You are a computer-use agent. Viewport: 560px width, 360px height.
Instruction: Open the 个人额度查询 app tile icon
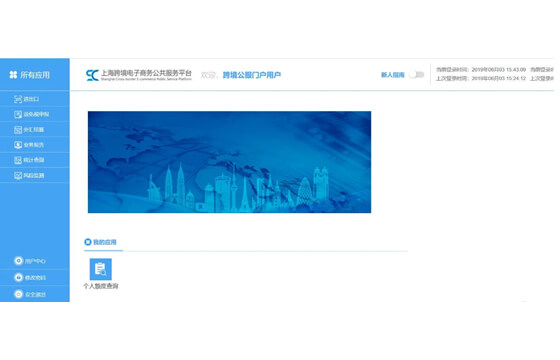coord(100,269)
